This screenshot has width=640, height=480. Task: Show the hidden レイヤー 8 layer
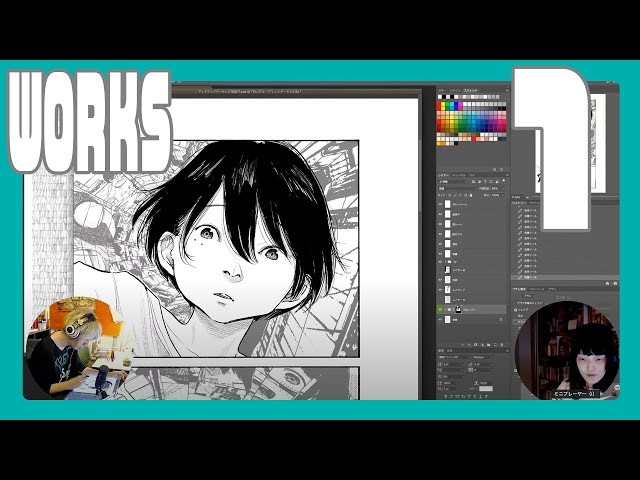point(440,270)
